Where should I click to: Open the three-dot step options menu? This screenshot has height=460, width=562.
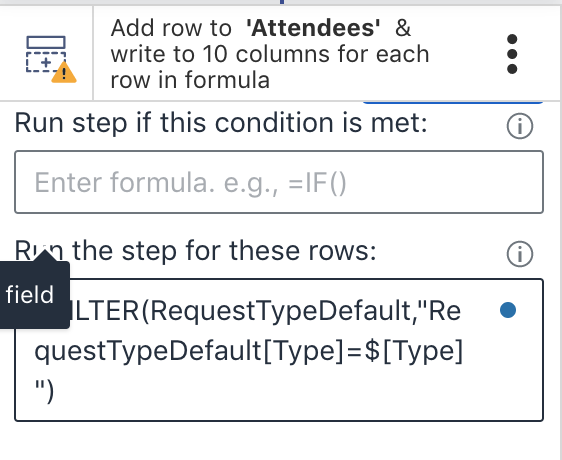pyautogui.click(x=512, y=54)
